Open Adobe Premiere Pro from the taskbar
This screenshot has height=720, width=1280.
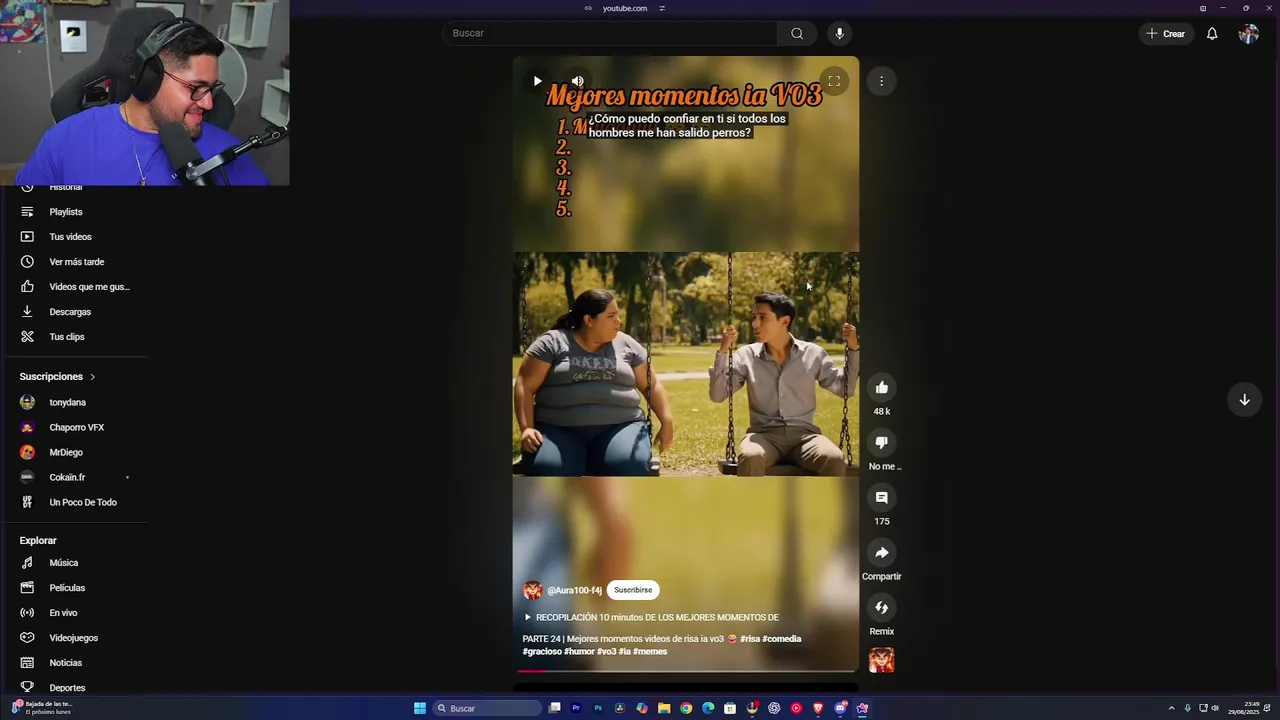pyautogui.click(x=576, y=708)
